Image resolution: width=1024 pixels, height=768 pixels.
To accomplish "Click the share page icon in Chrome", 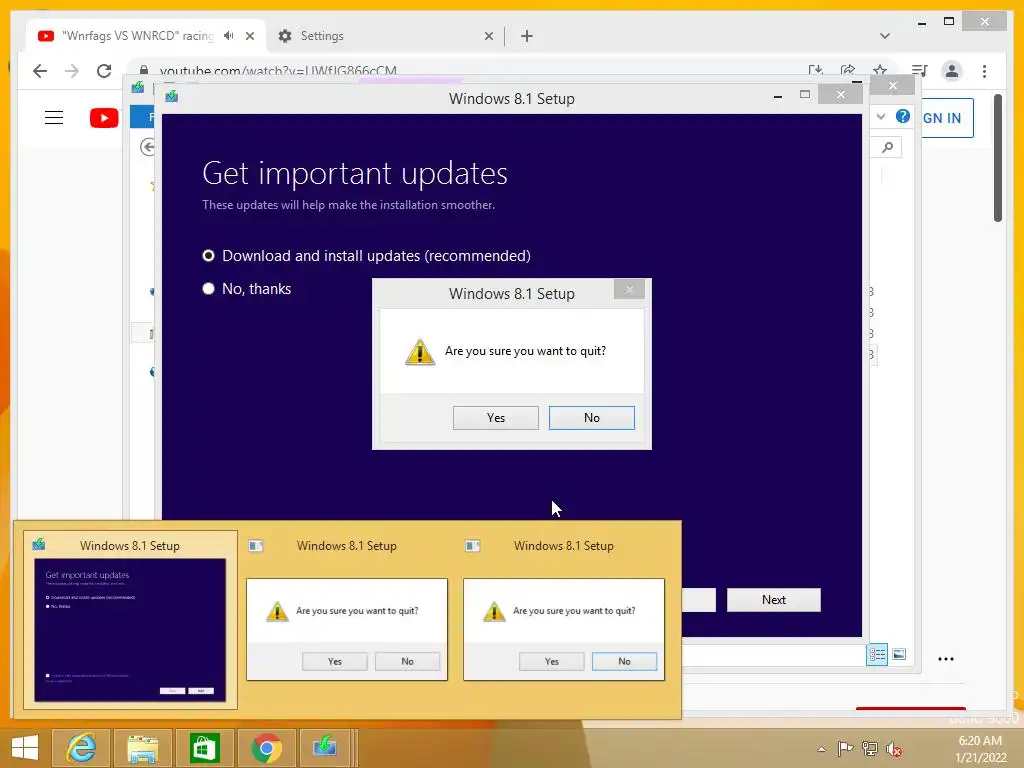I will [848, 71].
